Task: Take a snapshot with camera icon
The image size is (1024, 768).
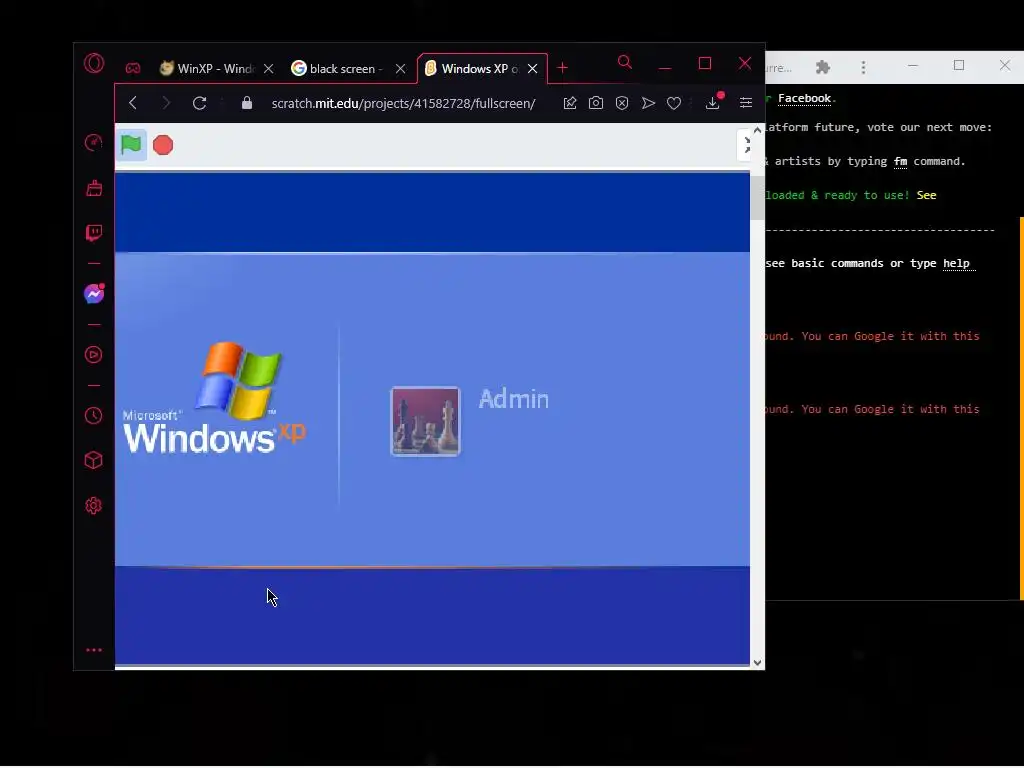Action: (x=596, y=103)
